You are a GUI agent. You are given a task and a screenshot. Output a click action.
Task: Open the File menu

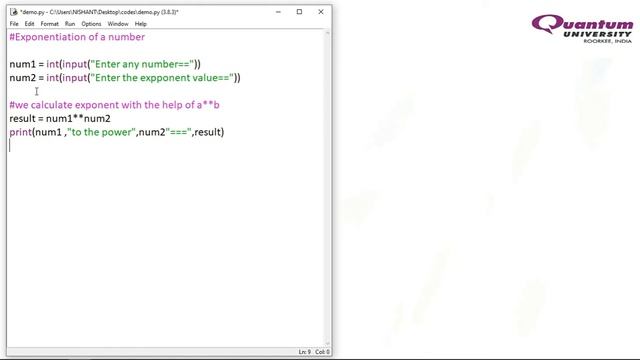[14, 24]
